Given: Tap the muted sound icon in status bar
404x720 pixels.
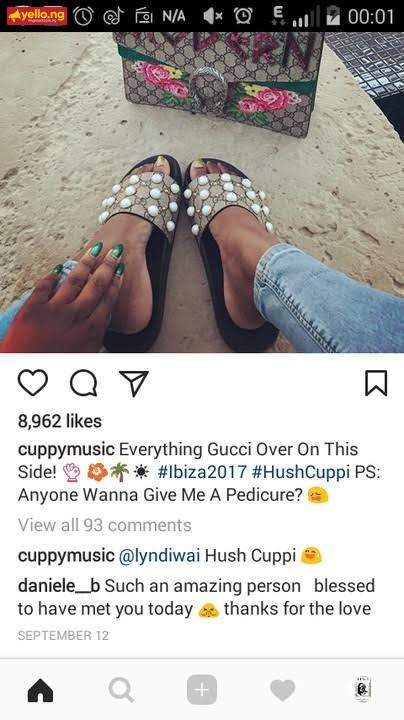Looking at the screenshot, I should click(x=213, y=17).
